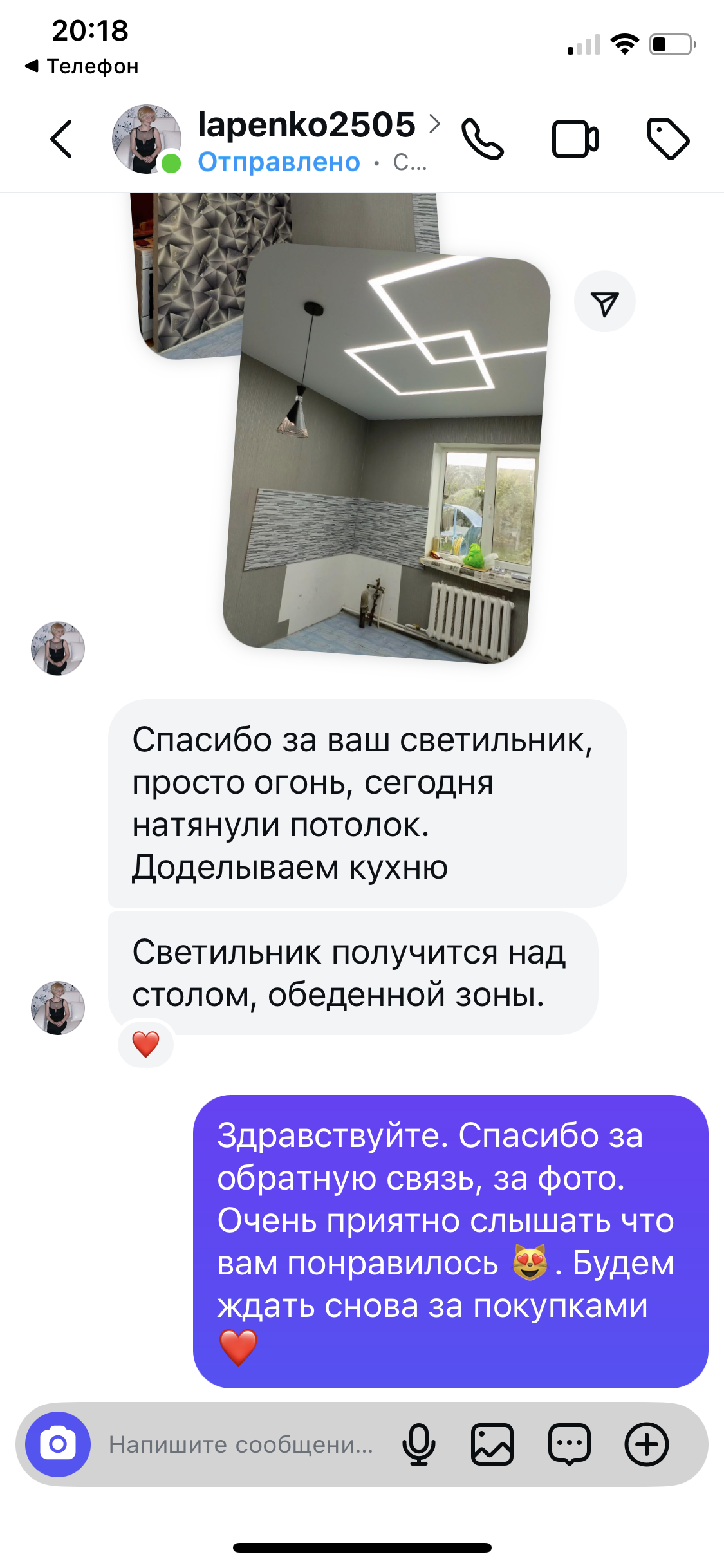
Task: Open the background wallpaper photo
Action: click(x=193, y=270)
